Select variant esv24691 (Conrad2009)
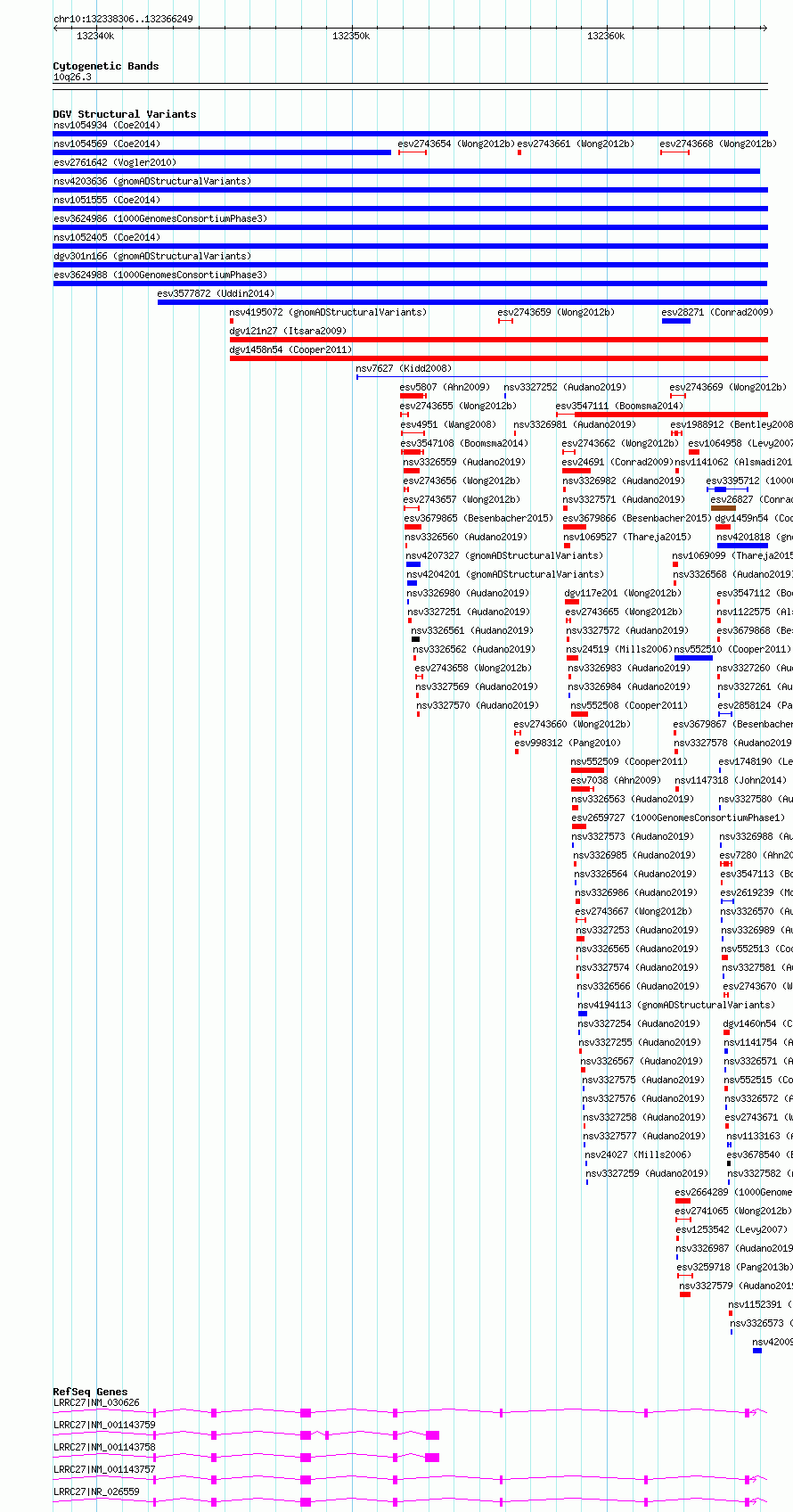This screenshot has height=1512, width=793. tap(618, 462)
